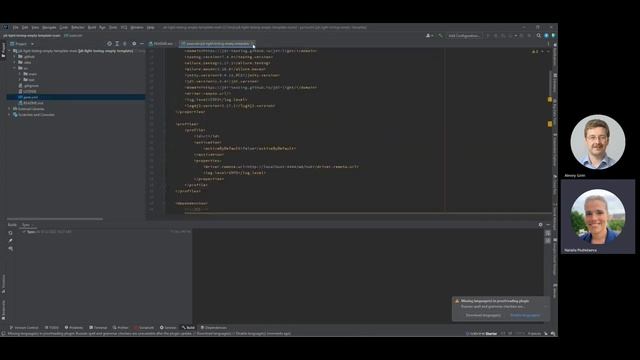Click the Sync entry in the build tree
640x360 pixels.
click(x=31, y=232)
